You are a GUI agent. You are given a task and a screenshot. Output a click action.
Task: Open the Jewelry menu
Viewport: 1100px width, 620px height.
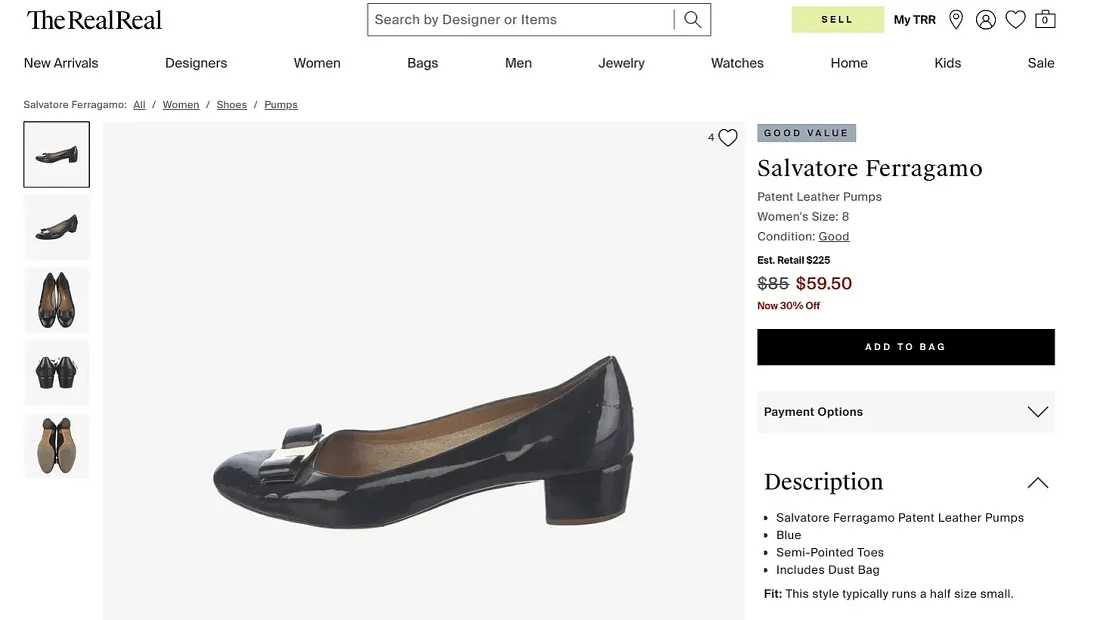click(621, 63)
